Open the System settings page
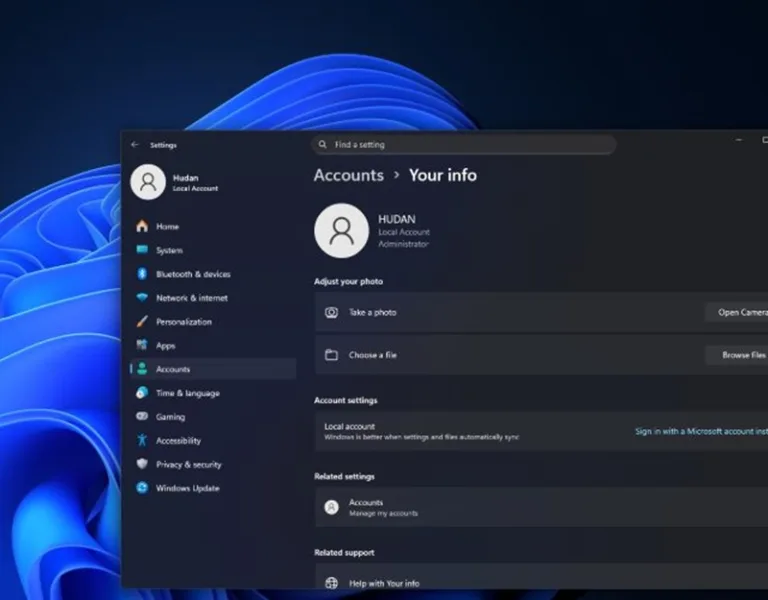768x600 pixels. coord(169,251)
